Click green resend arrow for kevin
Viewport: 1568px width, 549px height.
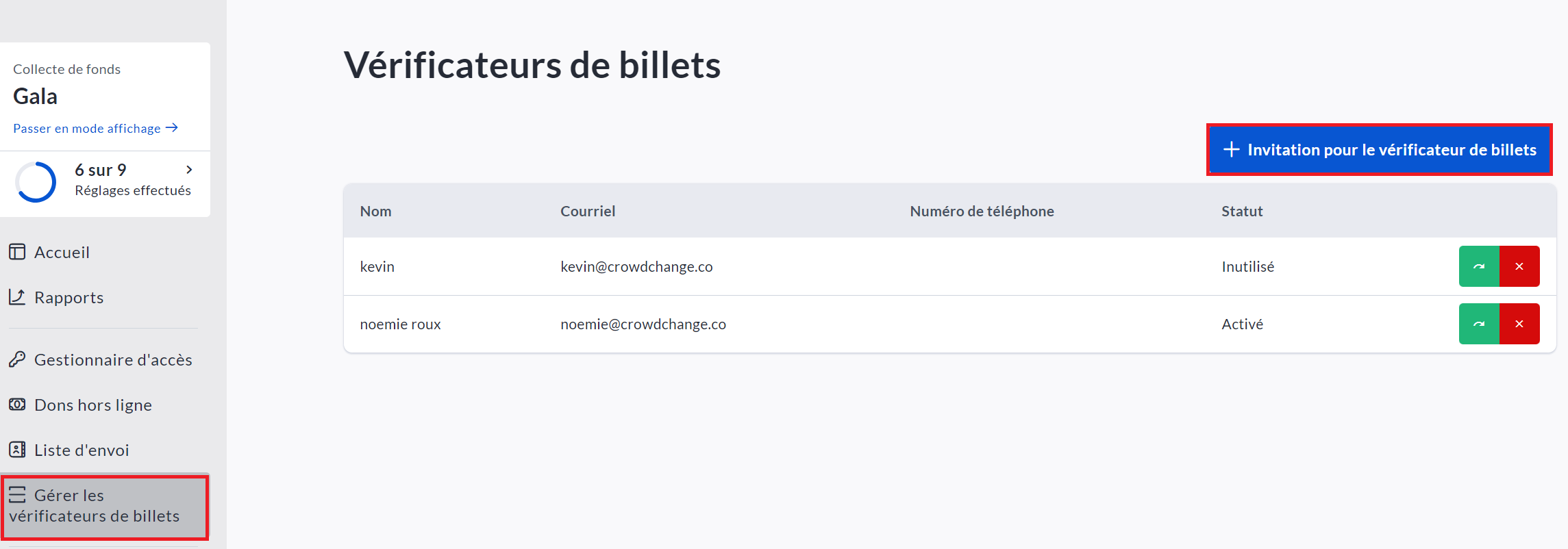click(1479, 266)
